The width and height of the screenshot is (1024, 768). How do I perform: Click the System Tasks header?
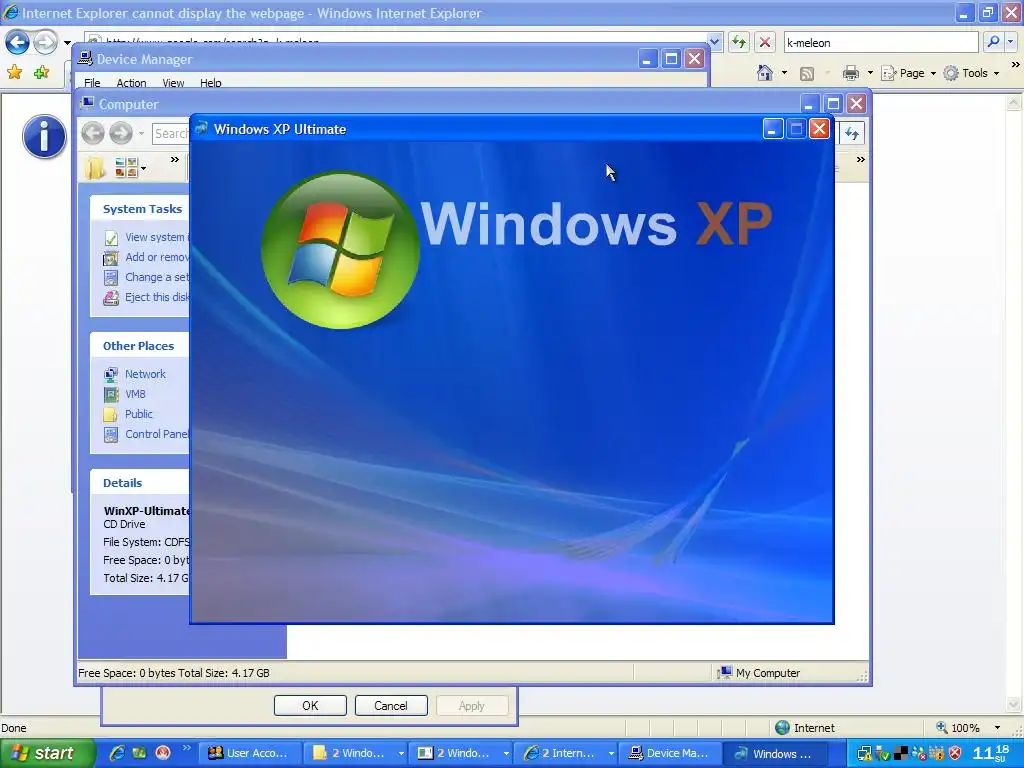pos(142,209)
